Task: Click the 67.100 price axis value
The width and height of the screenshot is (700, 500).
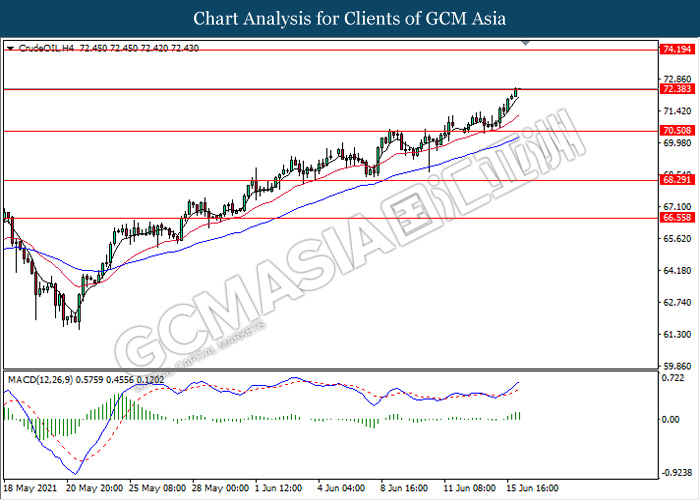Action: coord(677,207)
